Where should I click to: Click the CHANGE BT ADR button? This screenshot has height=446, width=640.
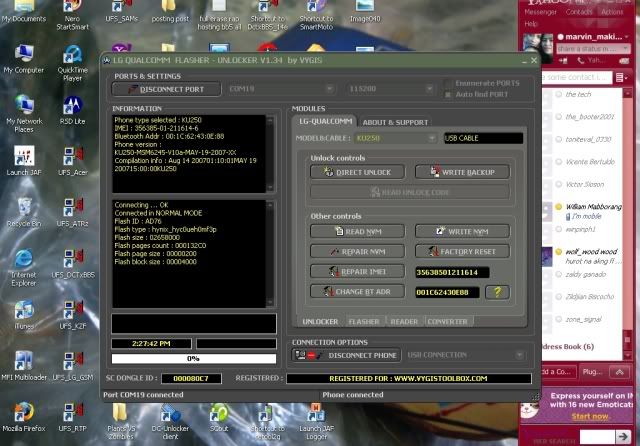[358, 291]
